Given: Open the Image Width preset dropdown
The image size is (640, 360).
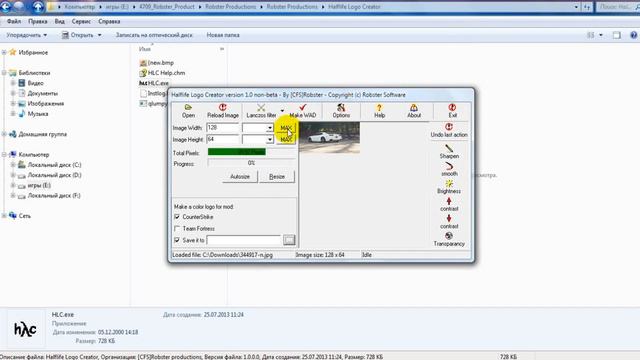Looking at the screenshot, I should [x=270, y=128].
